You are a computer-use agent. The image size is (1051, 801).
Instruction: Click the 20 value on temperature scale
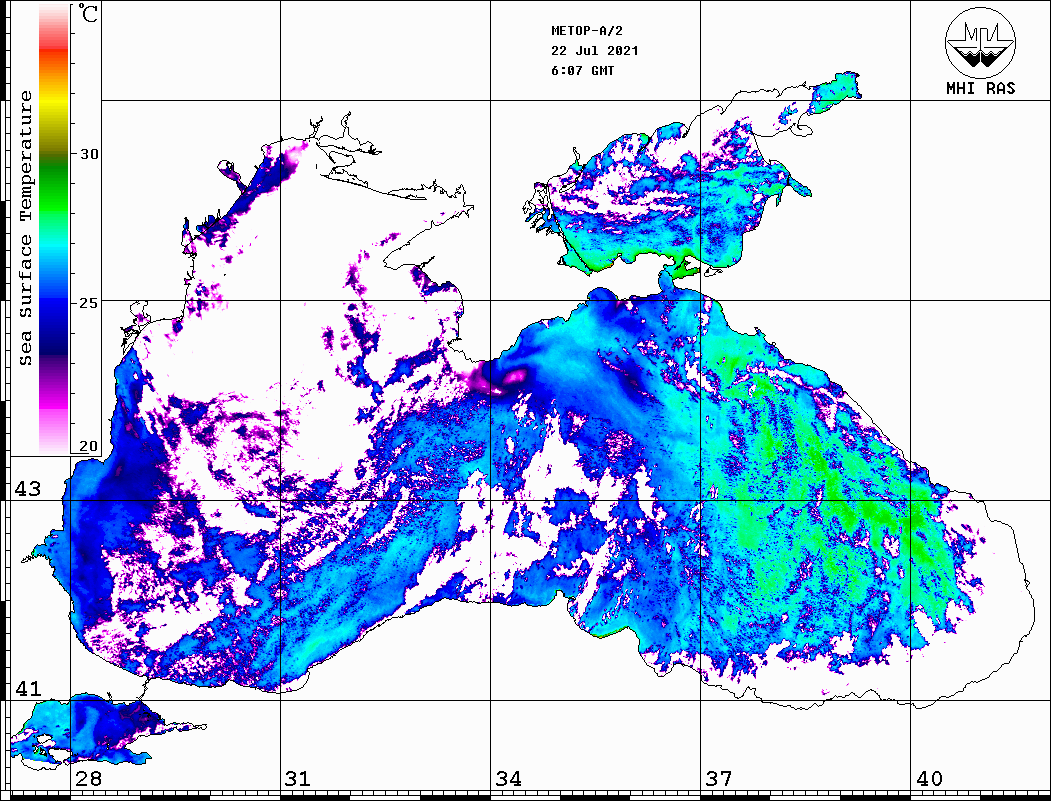point(89,446)
